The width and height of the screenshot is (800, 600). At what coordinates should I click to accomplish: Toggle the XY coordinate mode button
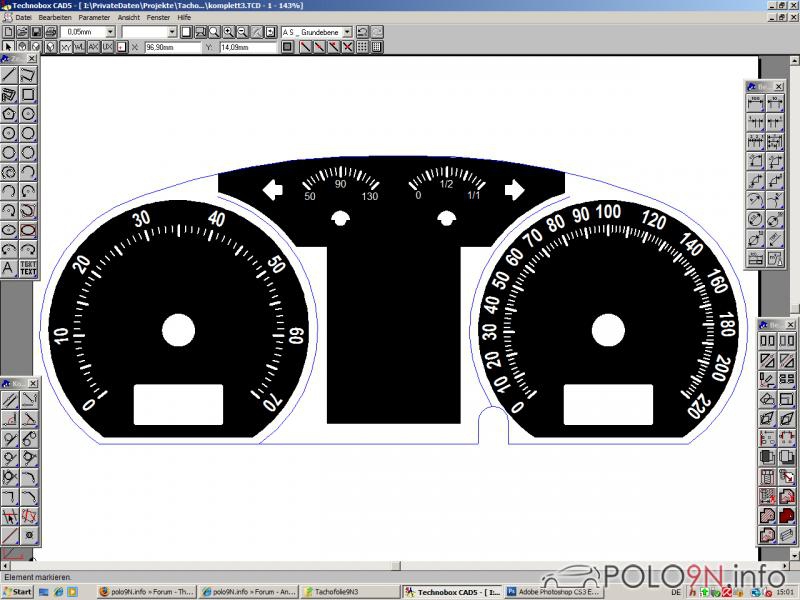[66, 47]
